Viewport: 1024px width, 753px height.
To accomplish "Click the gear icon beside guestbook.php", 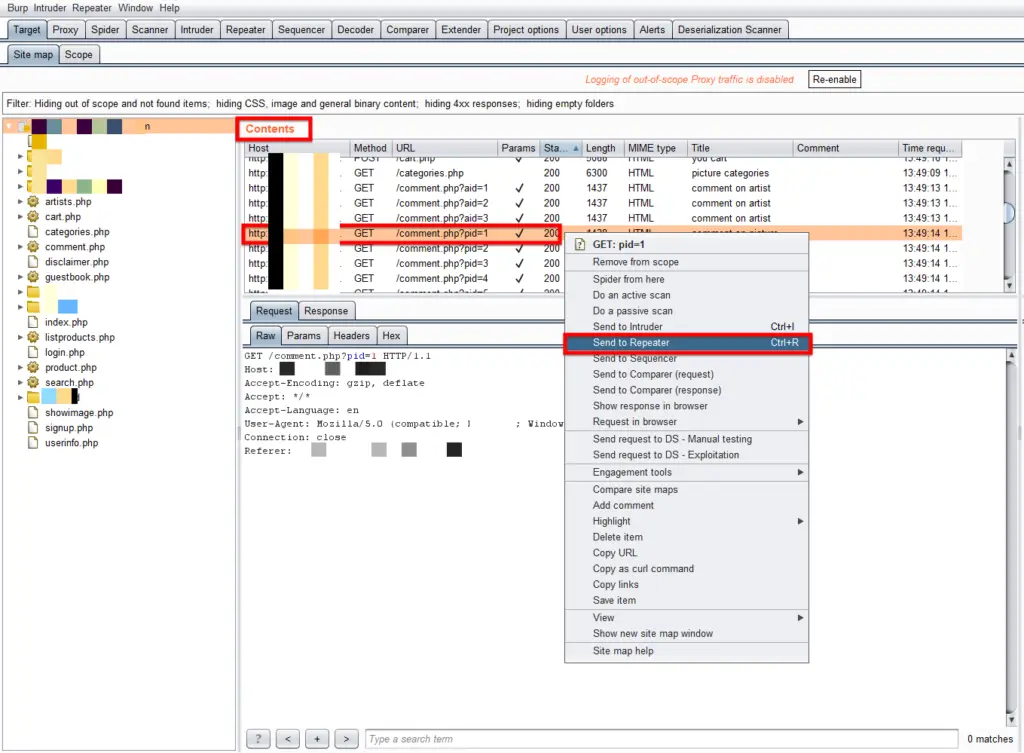I will [33, 277].
